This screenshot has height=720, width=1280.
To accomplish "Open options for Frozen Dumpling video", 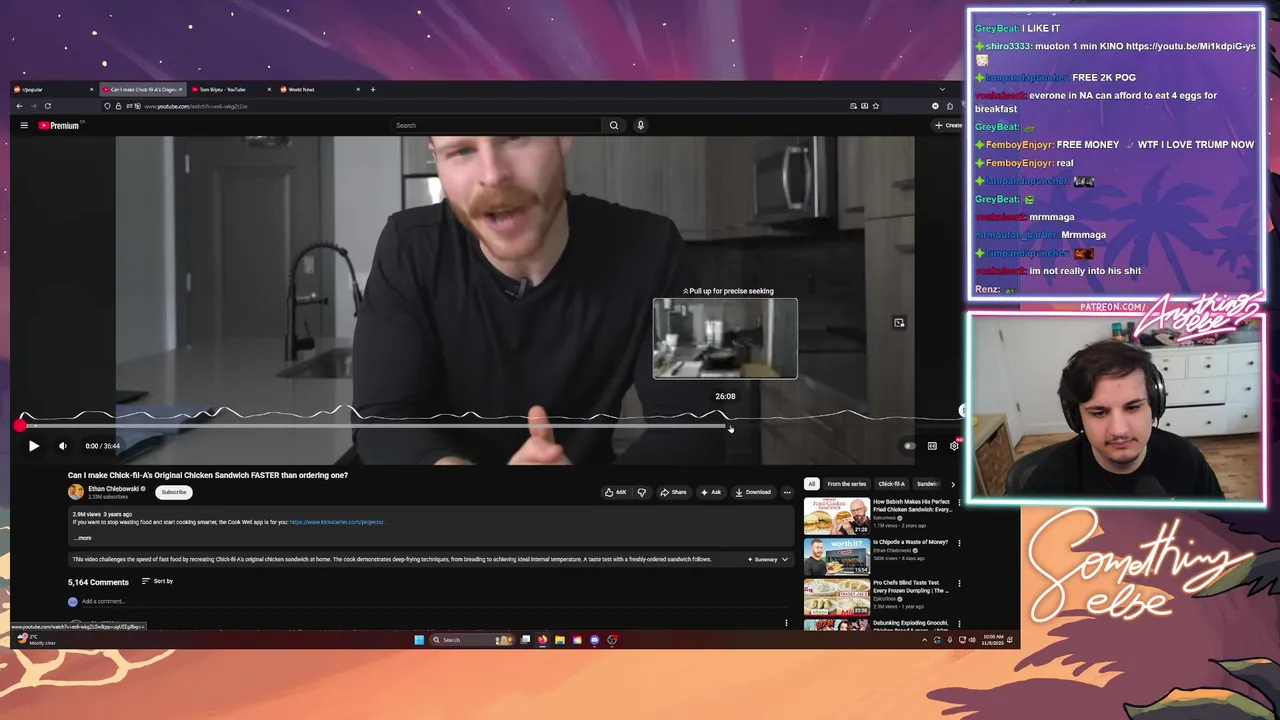I will pos(959,584).
